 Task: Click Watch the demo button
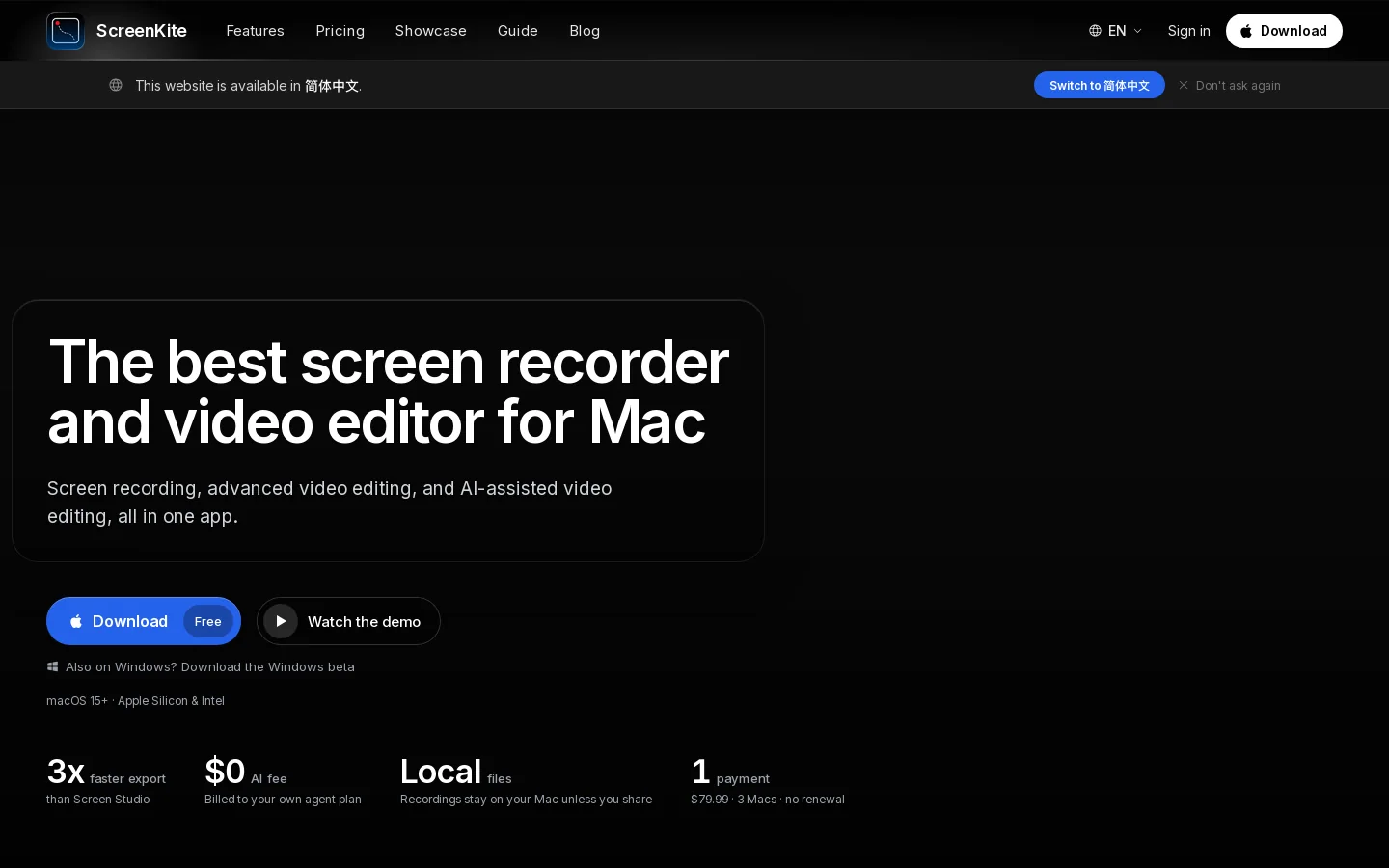tap(348, 621)
